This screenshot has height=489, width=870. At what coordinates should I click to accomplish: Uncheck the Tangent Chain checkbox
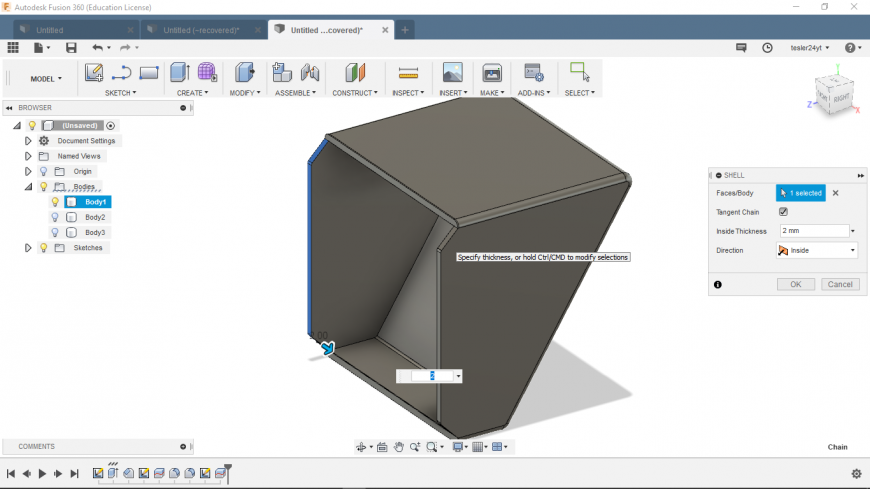coord(783,212)
